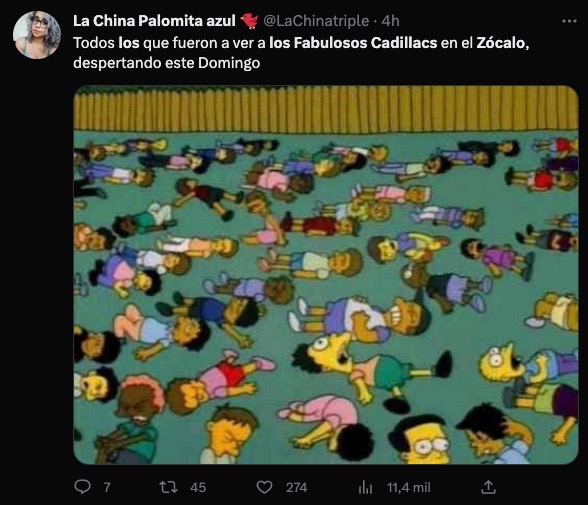
Task: Open the author's profile avatar picture
Action: [37, 34]
